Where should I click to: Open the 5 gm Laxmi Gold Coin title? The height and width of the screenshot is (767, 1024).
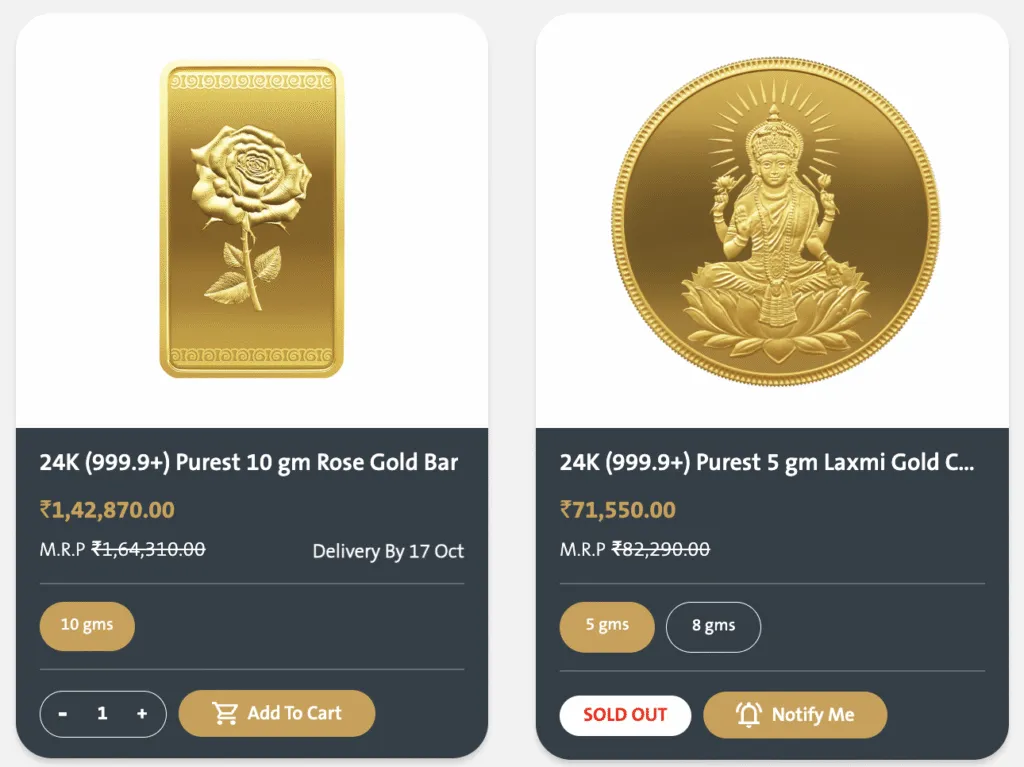click(766, 462)
